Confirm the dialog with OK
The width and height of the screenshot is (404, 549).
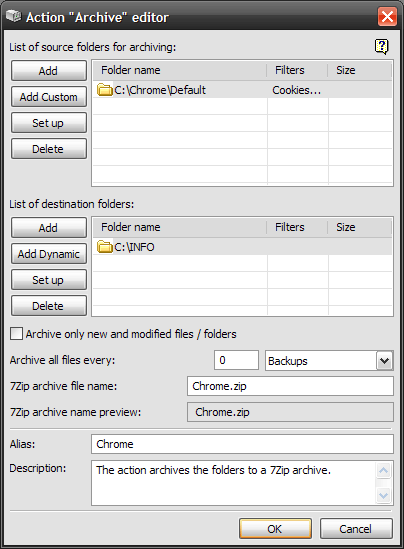point(275,529)
